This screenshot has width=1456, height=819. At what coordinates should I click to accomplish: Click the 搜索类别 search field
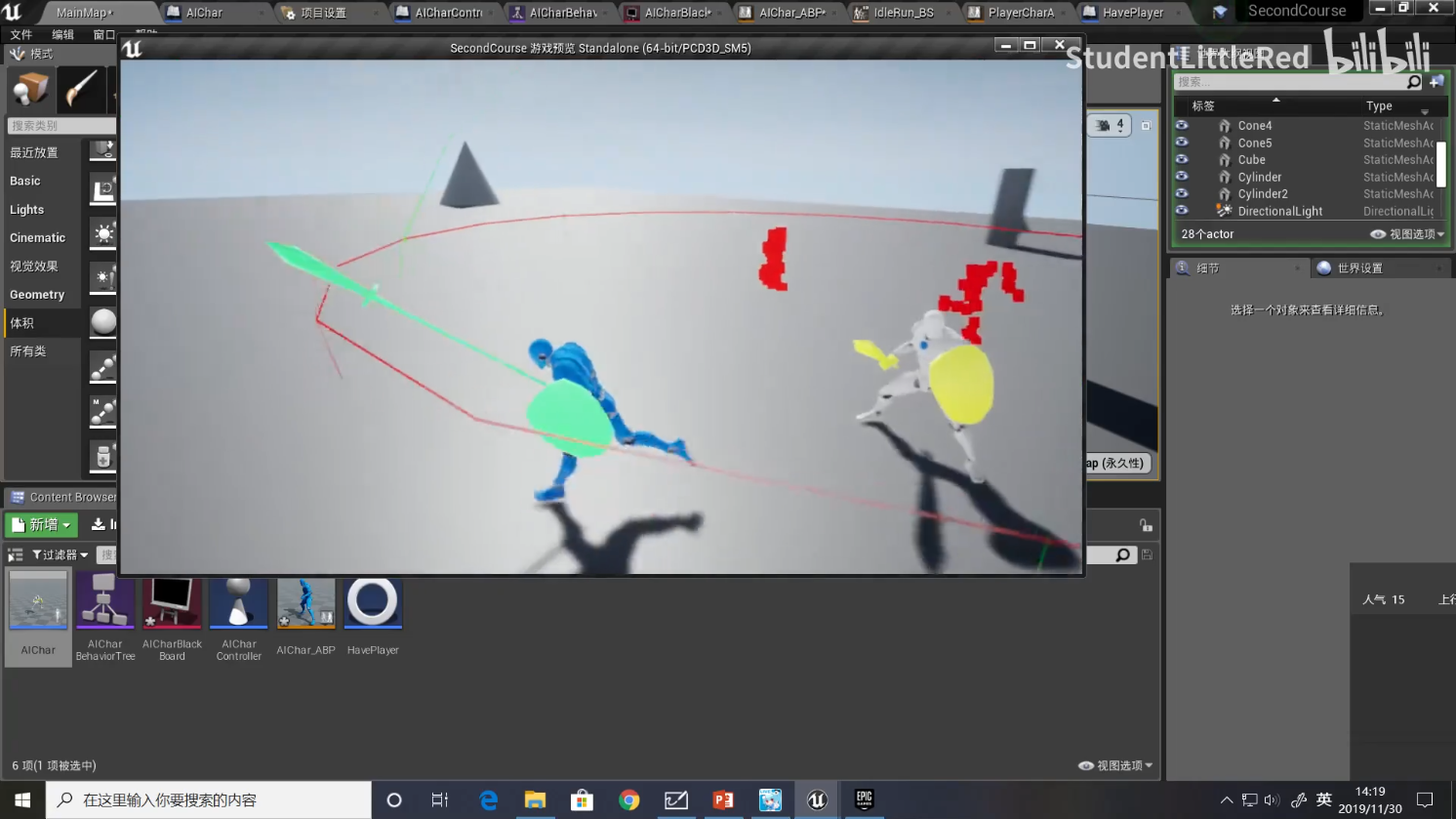[x=61, y=125]
